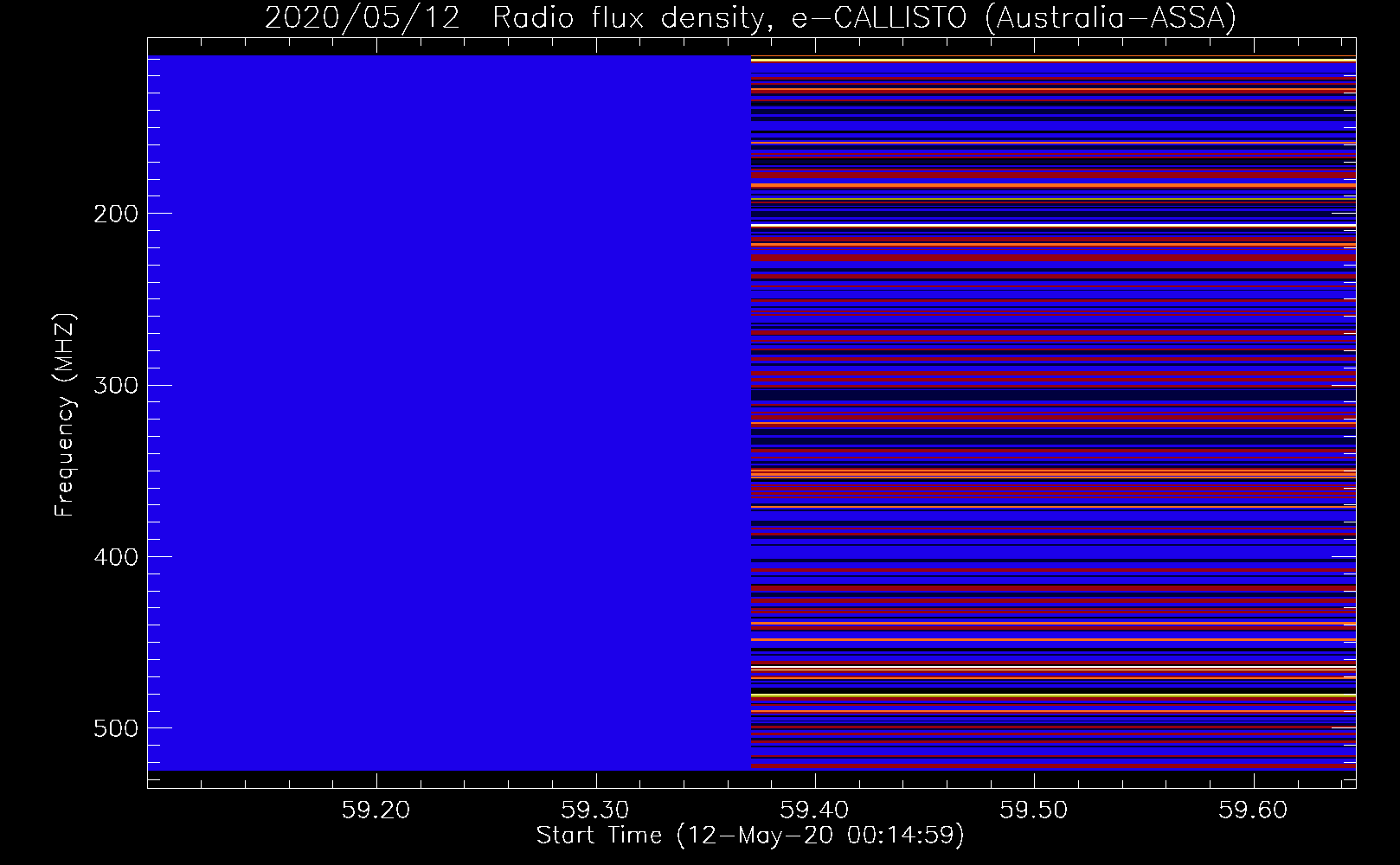Click the 500 frequency tick label
Image resolution: width=1400 pixels, height=865 pixels.
tap(115, 728)
